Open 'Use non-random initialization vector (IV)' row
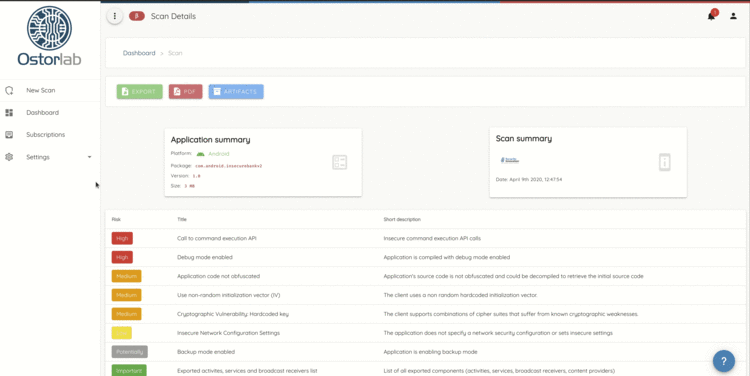The width and height of the screenshot is (750, 376). click(425, 295)
